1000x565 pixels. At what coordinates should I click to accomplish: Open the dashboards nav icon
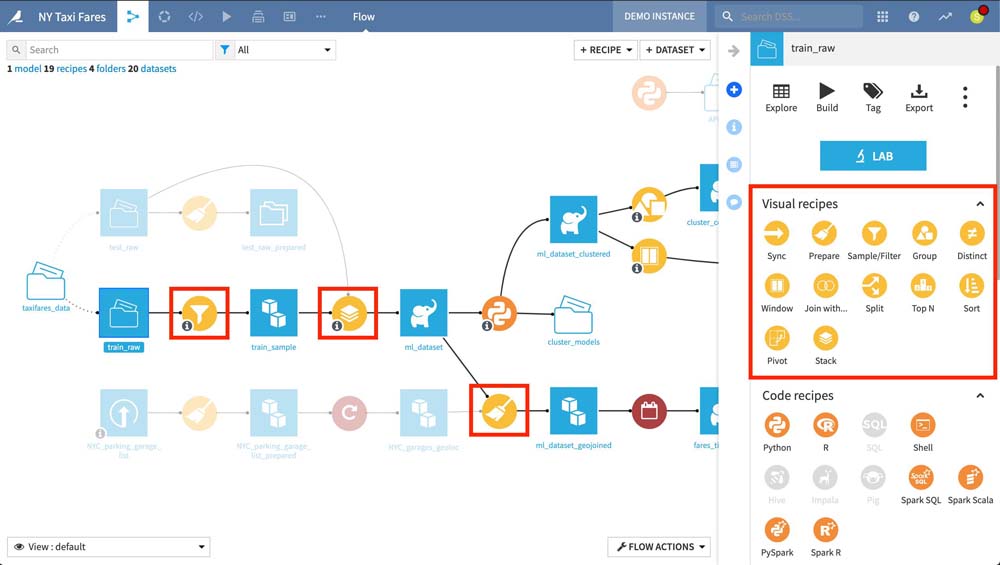click(x=290, y=17)
